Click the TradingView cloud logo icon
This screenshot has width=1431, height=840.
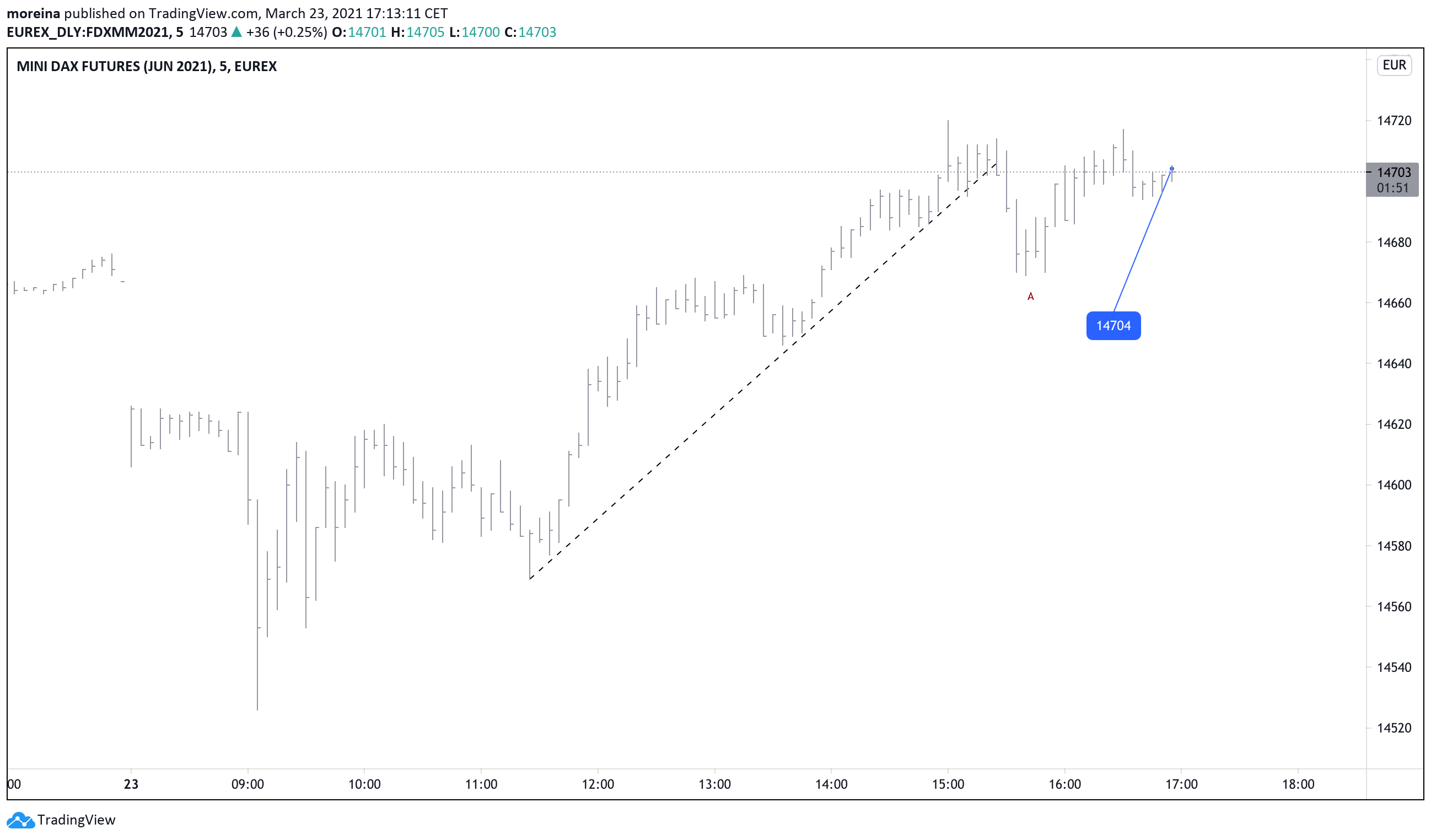[20, 820]
